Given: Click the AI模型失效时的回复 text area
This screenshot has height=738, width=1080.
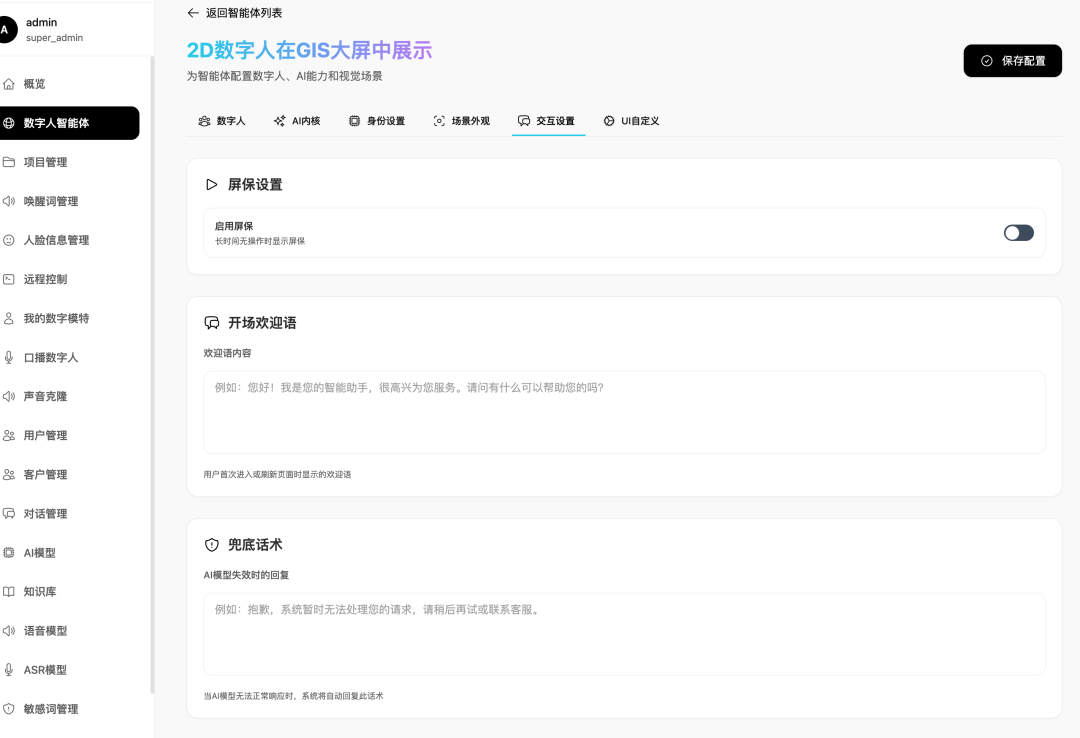Looking at the screenshot, I should tap(624, 634).
